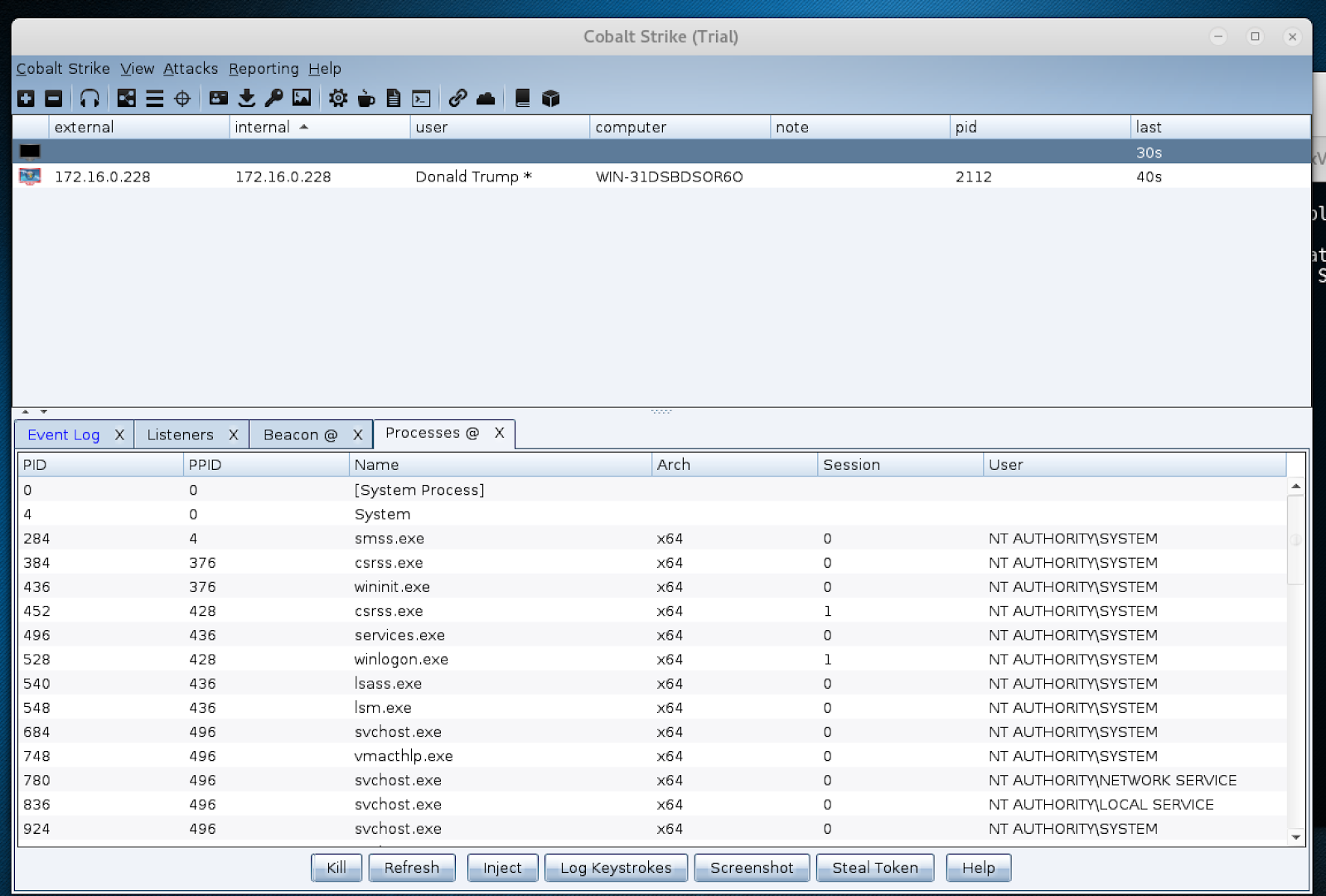Click the Inject button

point(503,868)
